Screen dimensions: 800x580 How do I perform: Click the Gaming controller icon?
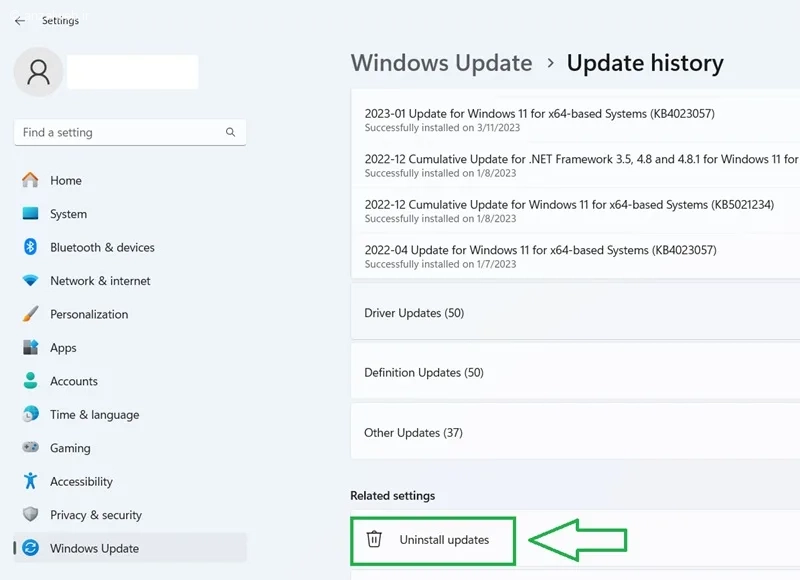click(x=30, y=447)
